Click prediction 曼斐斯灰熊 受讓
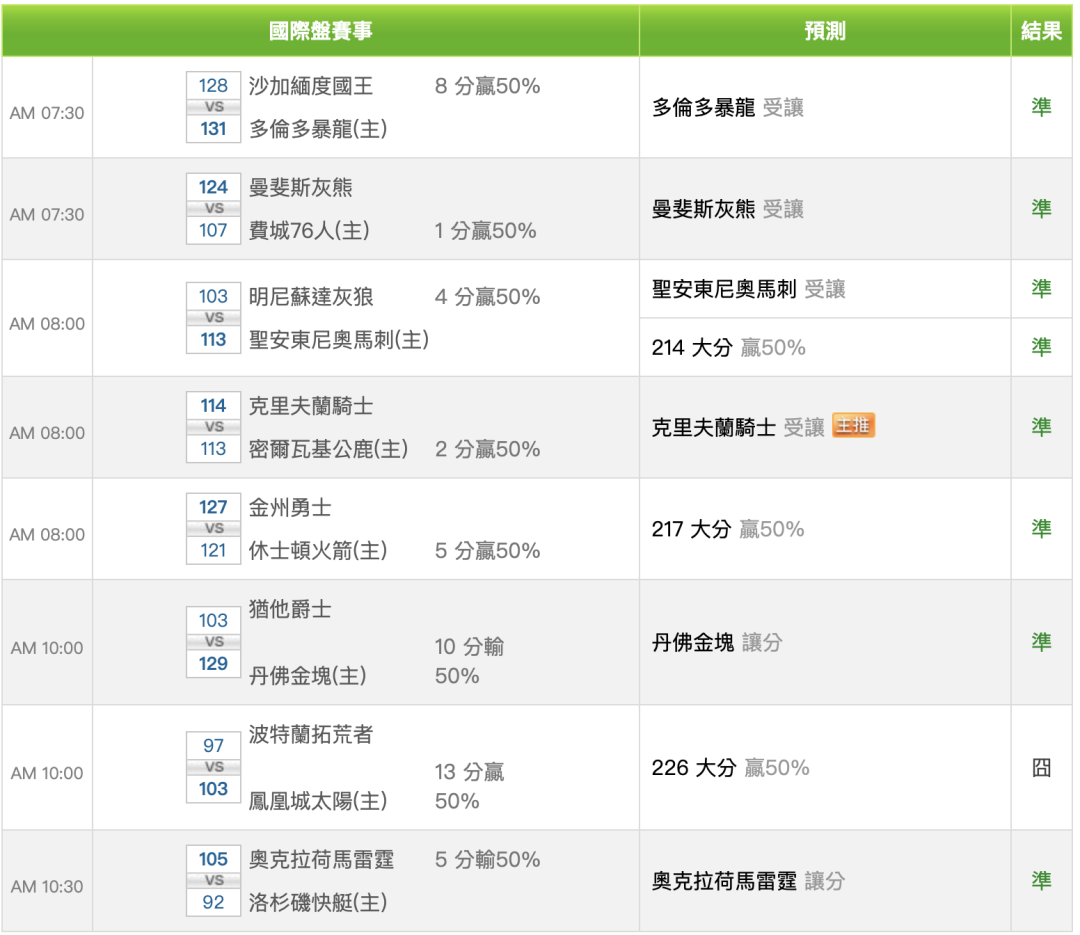The width and height of the screenshot is (1080, 935). pos(727,209)
